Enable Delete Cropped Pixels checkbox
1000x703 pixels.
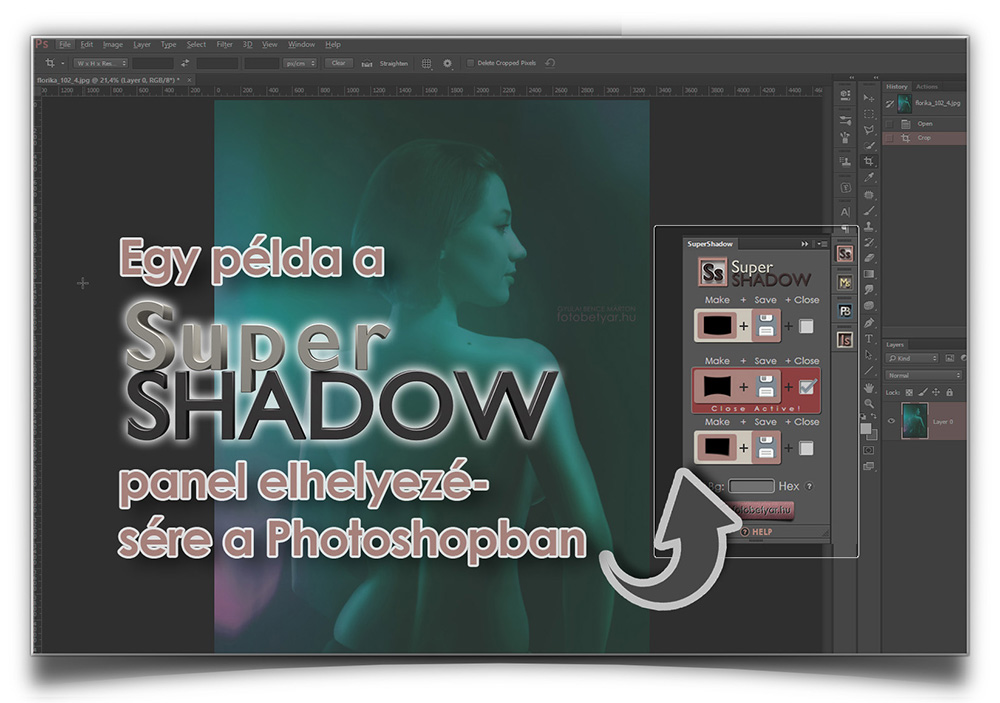pos(471,63)
